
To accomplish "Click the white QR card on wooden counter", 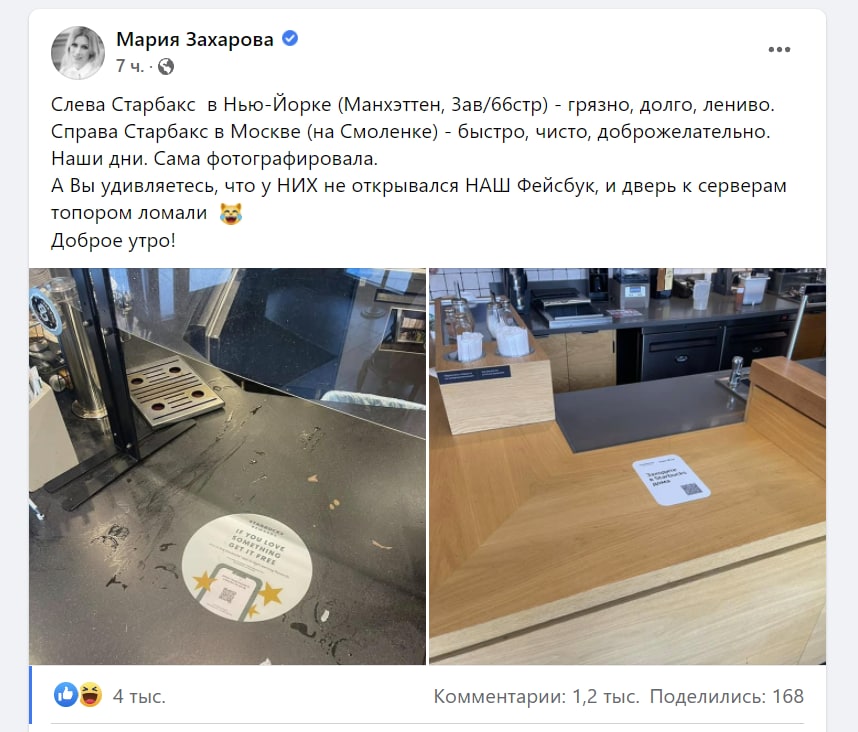I will 671,480.
